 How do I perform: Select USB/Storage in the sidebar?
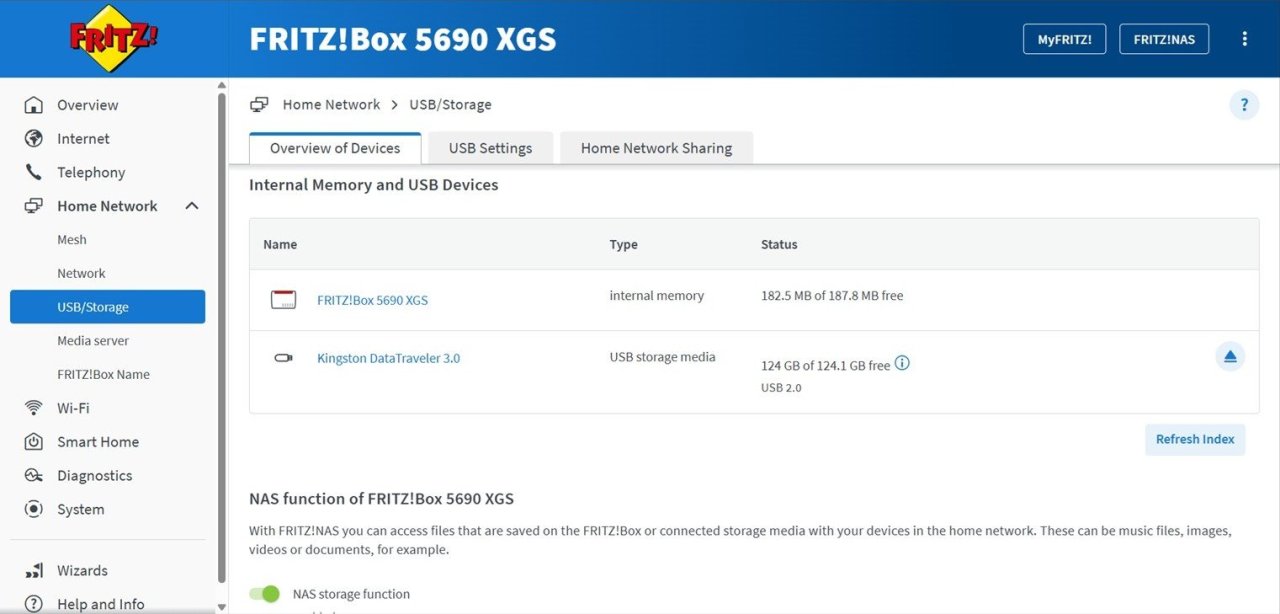tap(108, 307)
